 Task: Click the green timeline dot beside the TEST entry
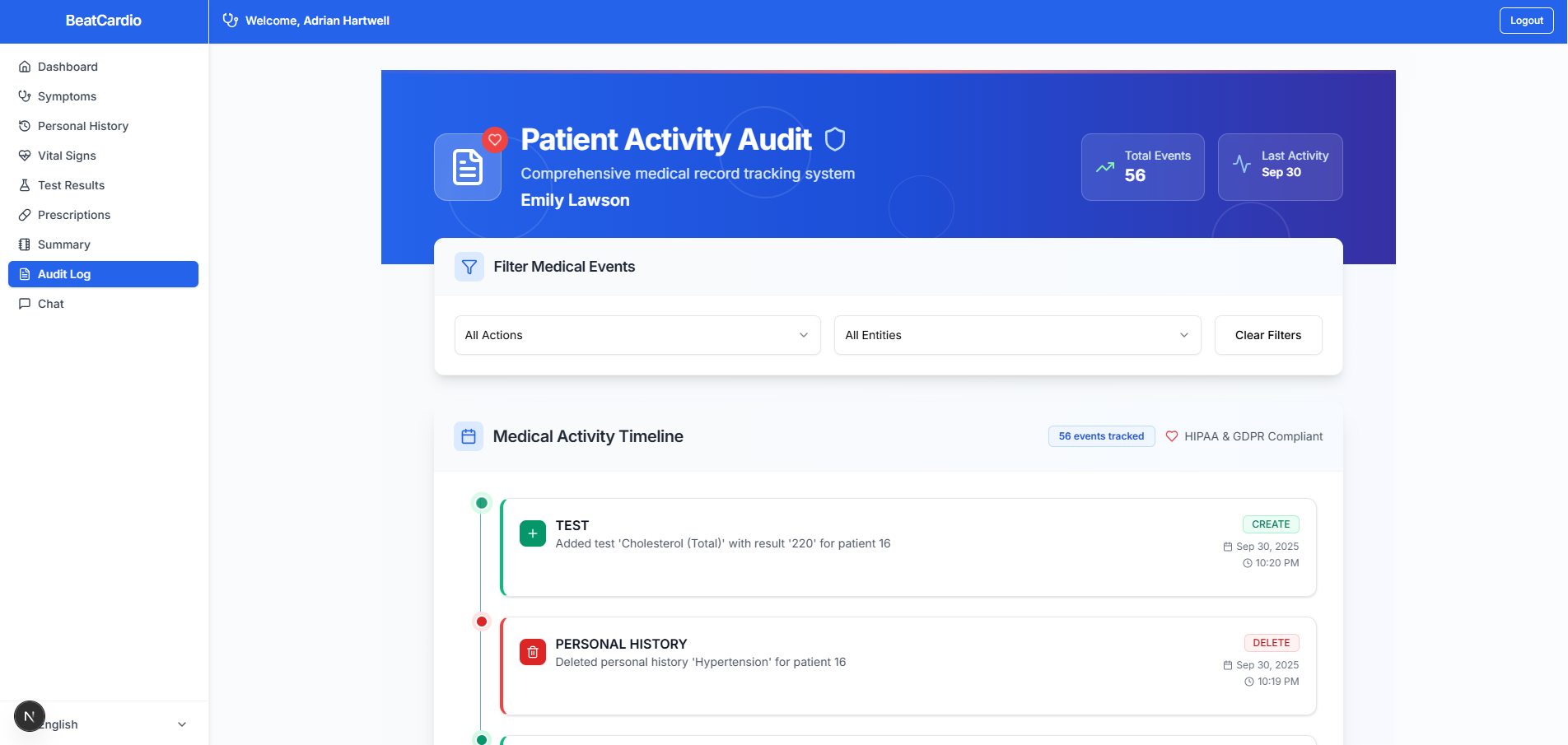(482, 503)
